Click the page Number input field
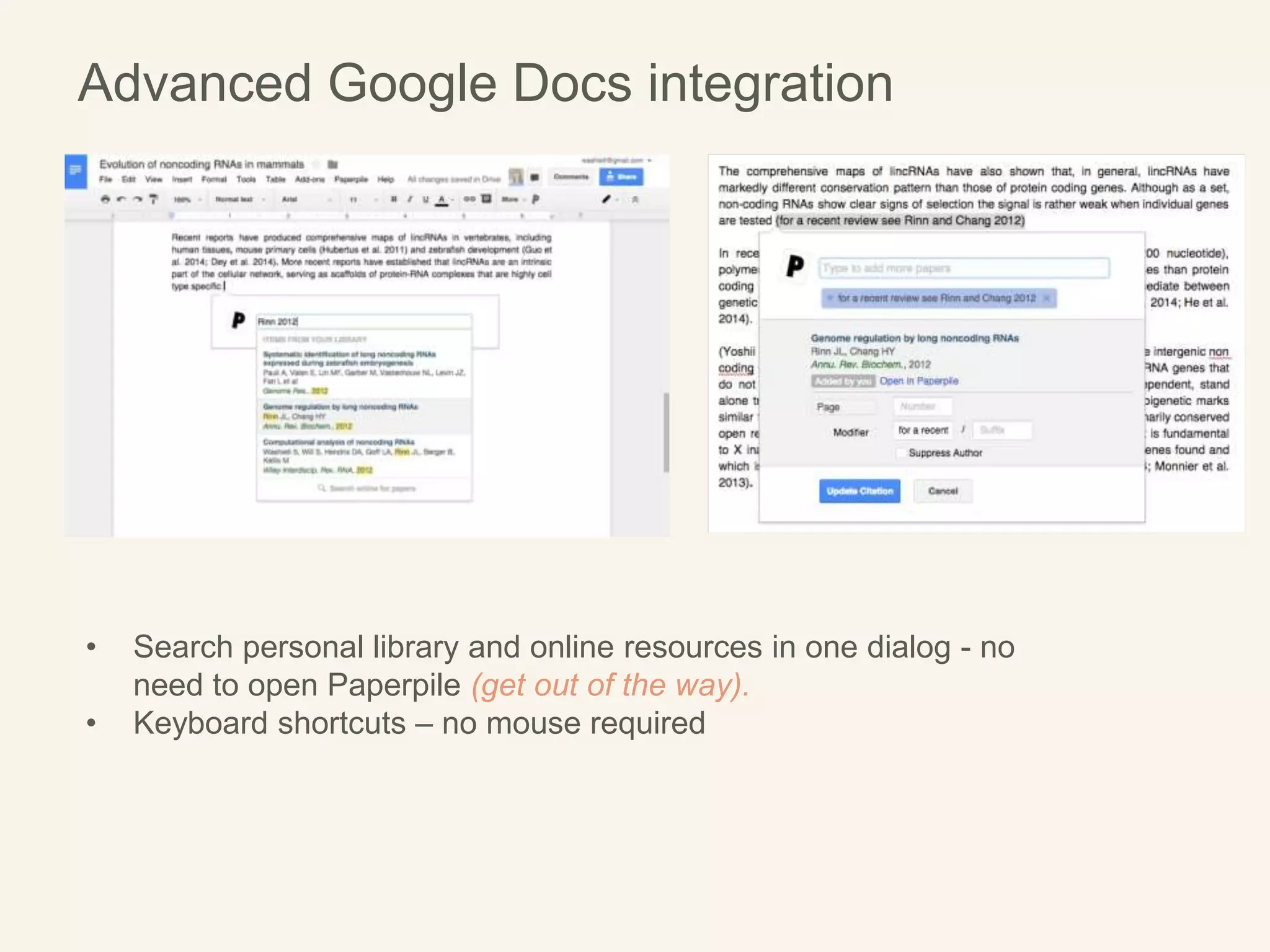 923,407
